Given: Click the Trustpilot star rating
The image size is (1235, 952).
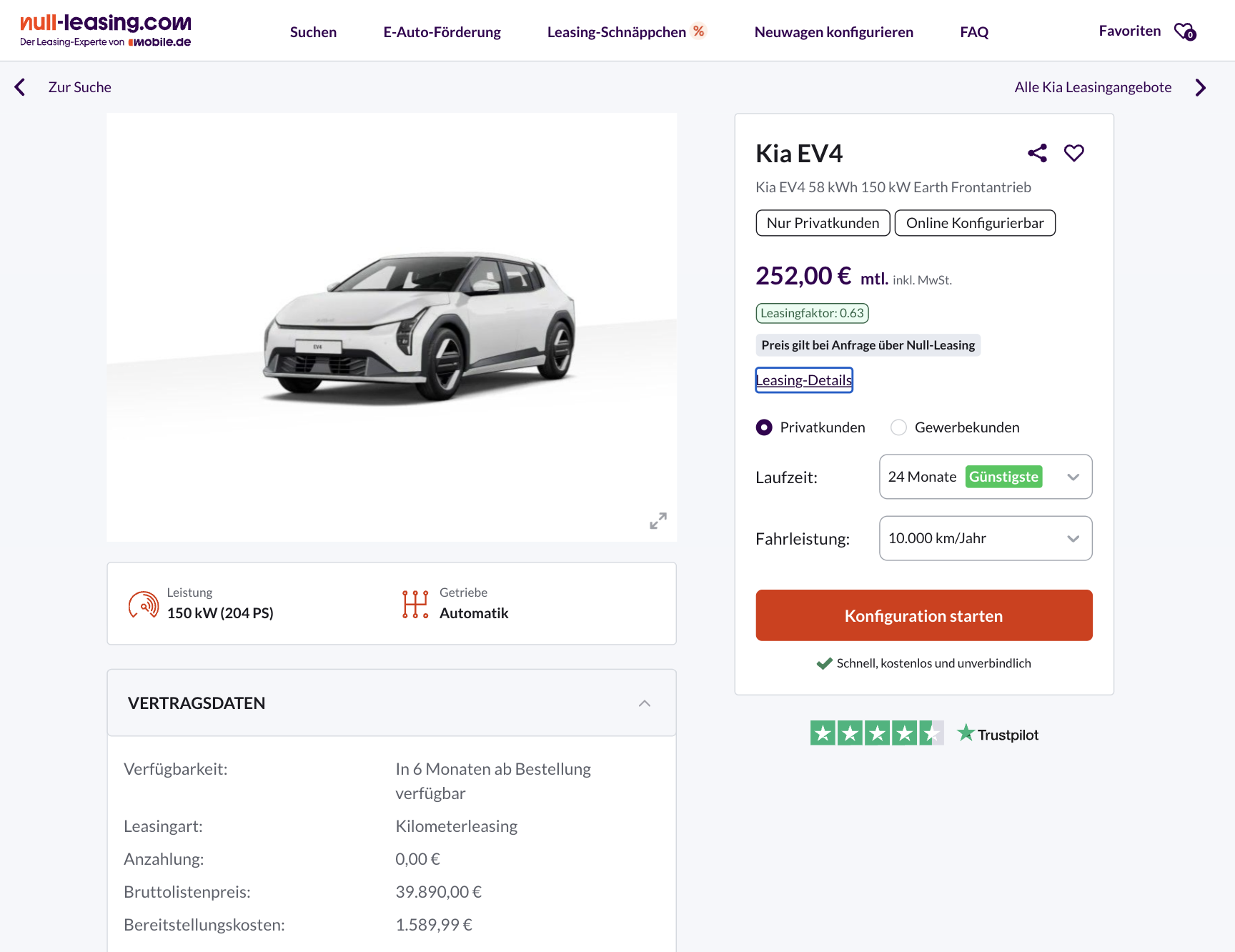Looking at the screenshot, I should tap(876, 733).
